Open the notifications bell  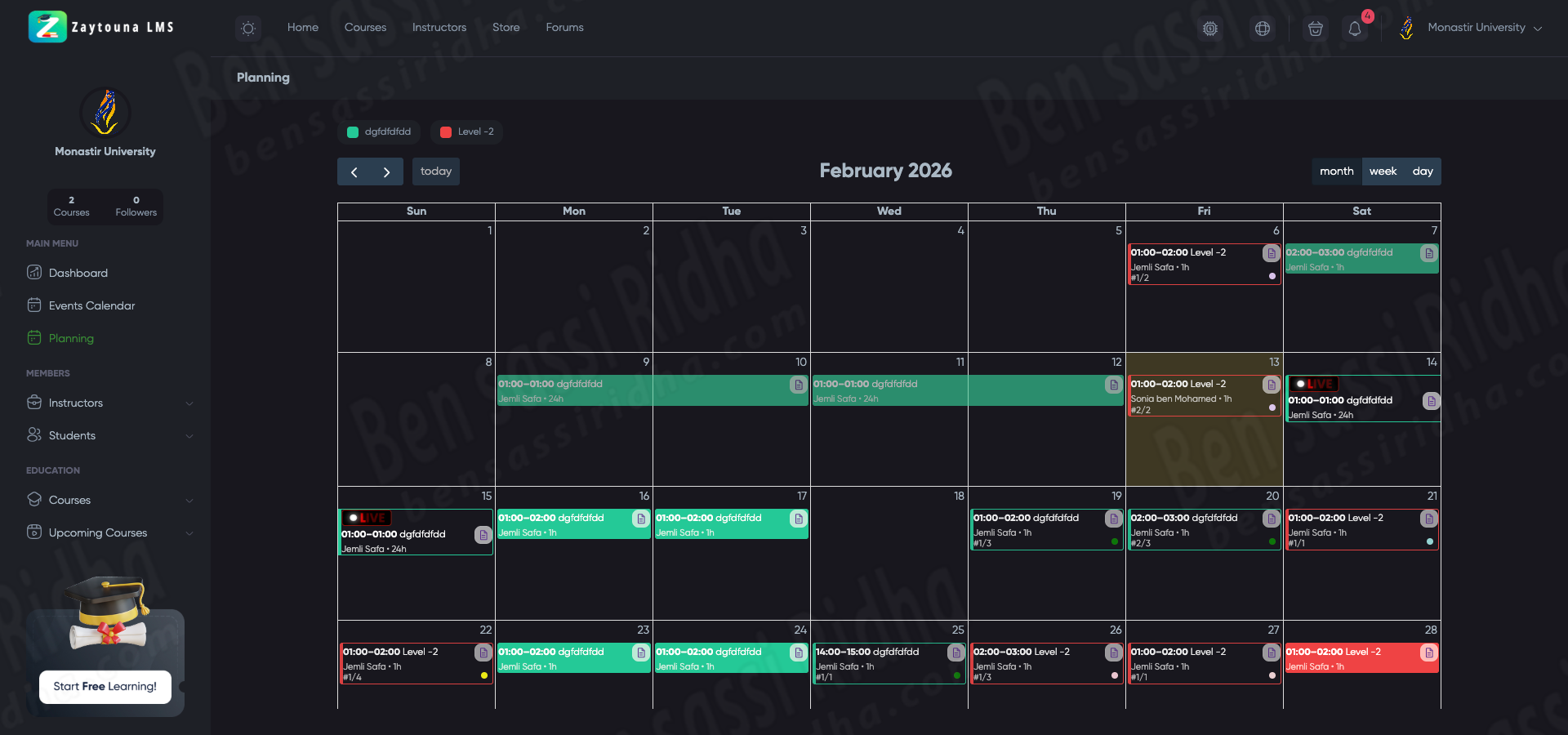pyautogui.click(x=1355, y=29)
